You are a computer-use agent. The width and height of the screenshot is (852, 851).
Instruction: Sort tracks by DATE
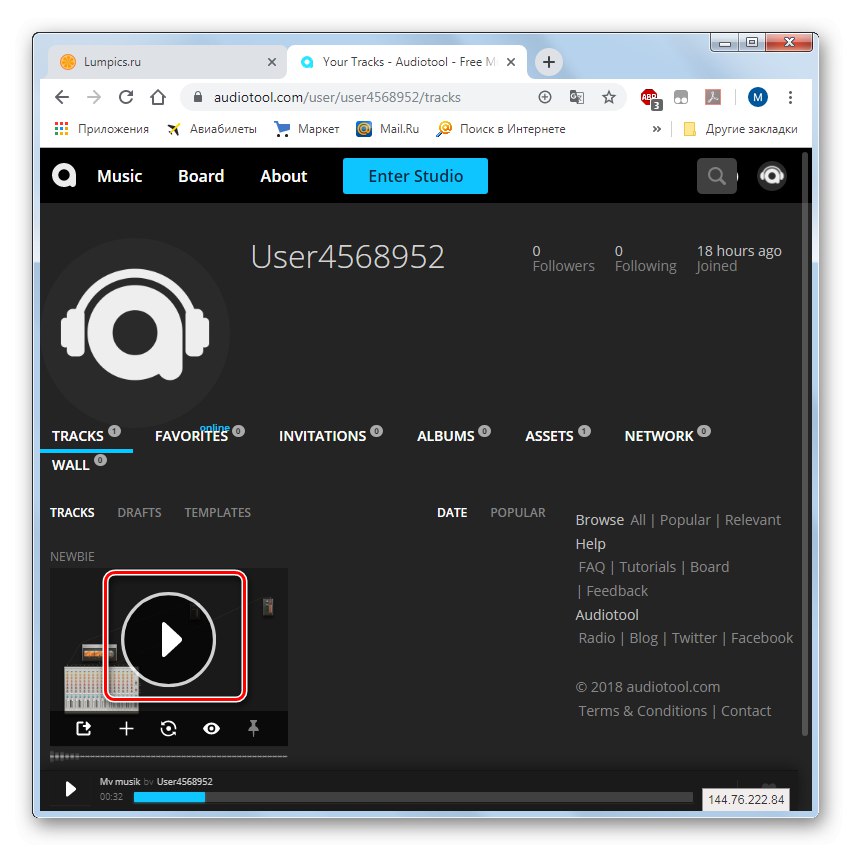452,512
